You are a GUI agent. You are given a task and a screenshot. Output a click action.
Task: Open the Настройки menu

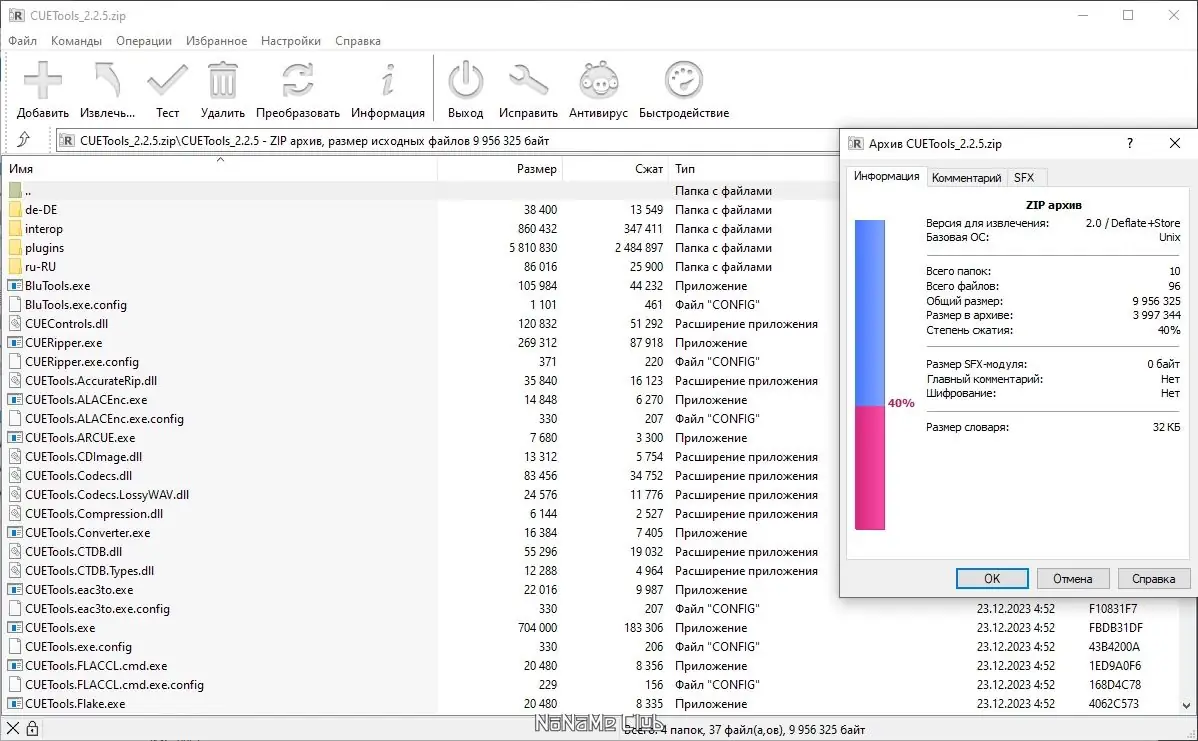[290, 40]
